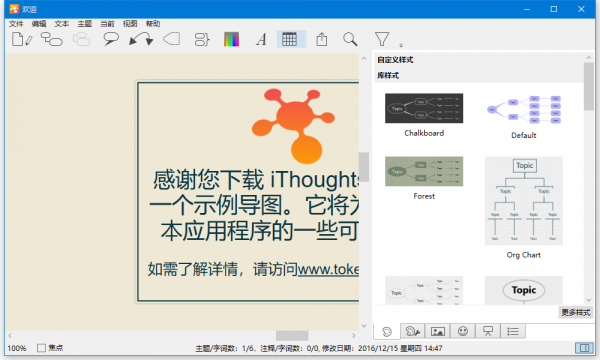Click the iThoughts orange splat logo
Viewport: 600px width, 360px height.
[293, 126]
